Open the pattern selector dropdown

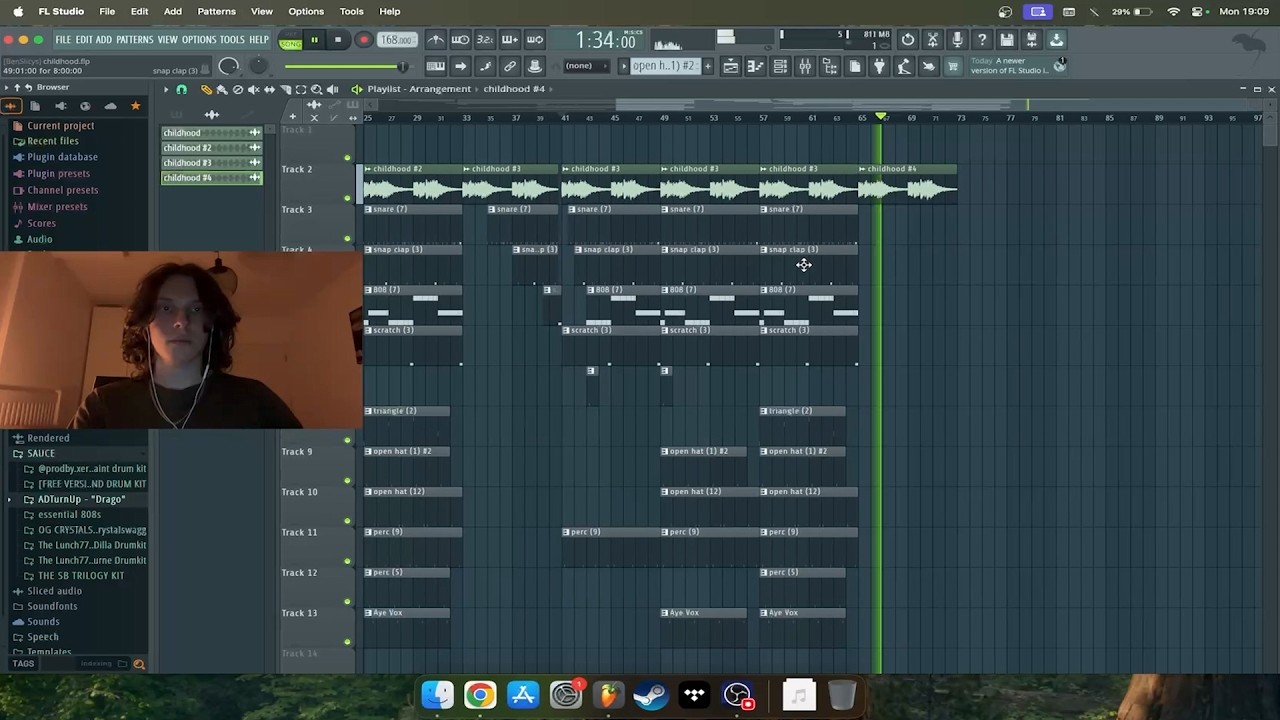[x=664, y=66]
